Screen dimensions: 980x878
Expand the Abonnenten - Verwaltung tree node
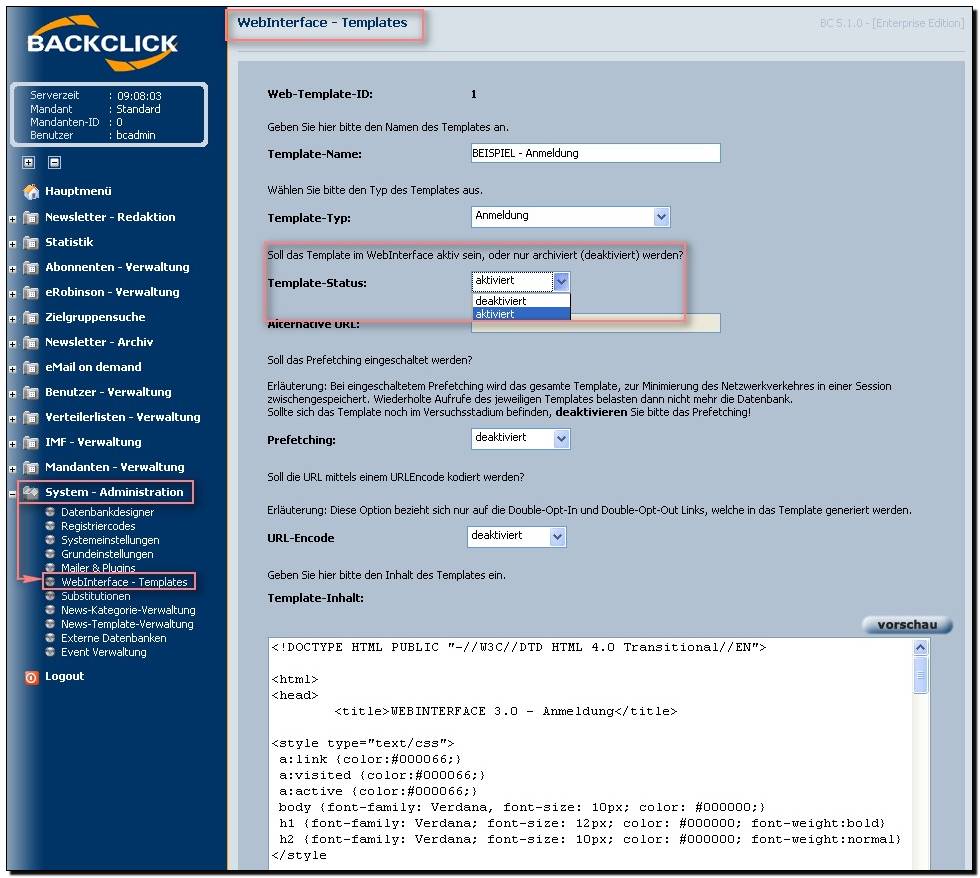point(12,269)
